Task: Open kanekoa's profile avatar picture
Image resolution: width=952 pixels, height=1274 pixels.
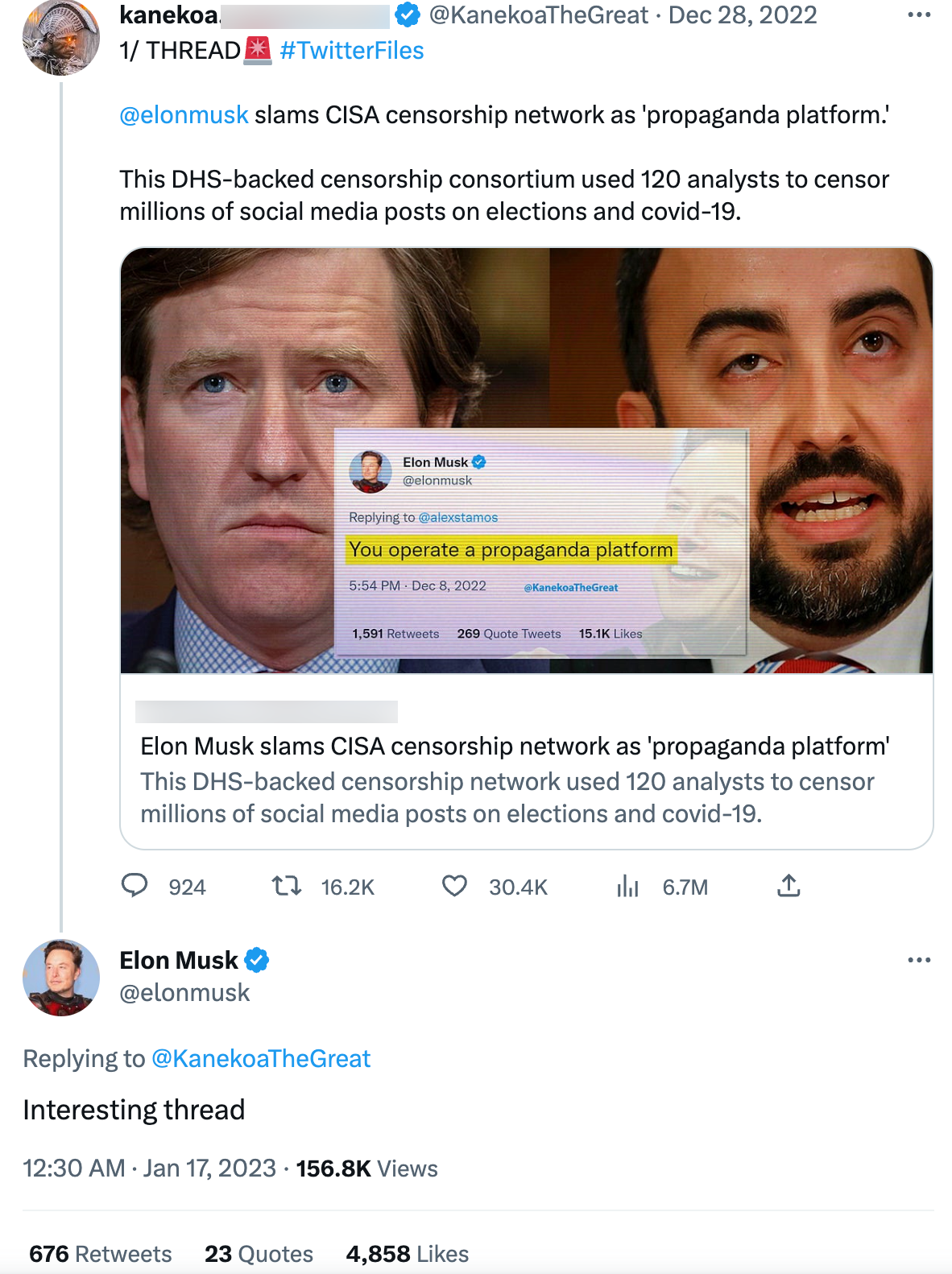Action: coord(61,37)
